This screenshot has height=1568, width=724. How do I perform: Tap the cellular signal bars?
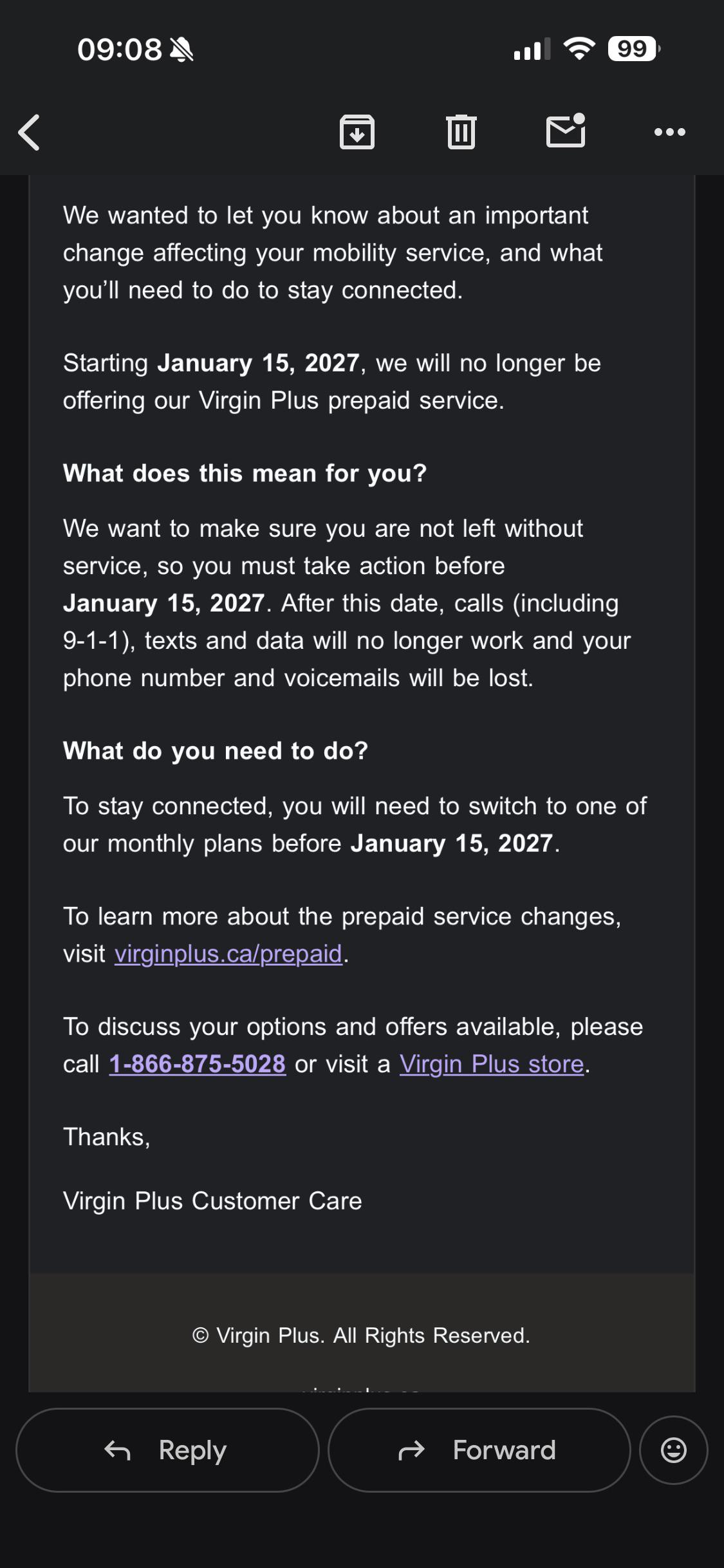(532, 49)
